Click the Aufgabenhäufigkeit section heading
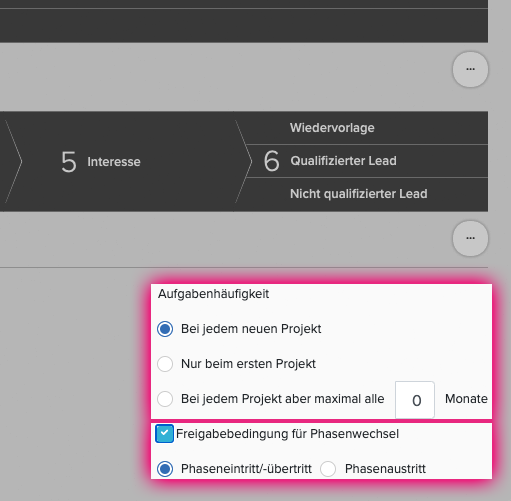 coord(213,294)
